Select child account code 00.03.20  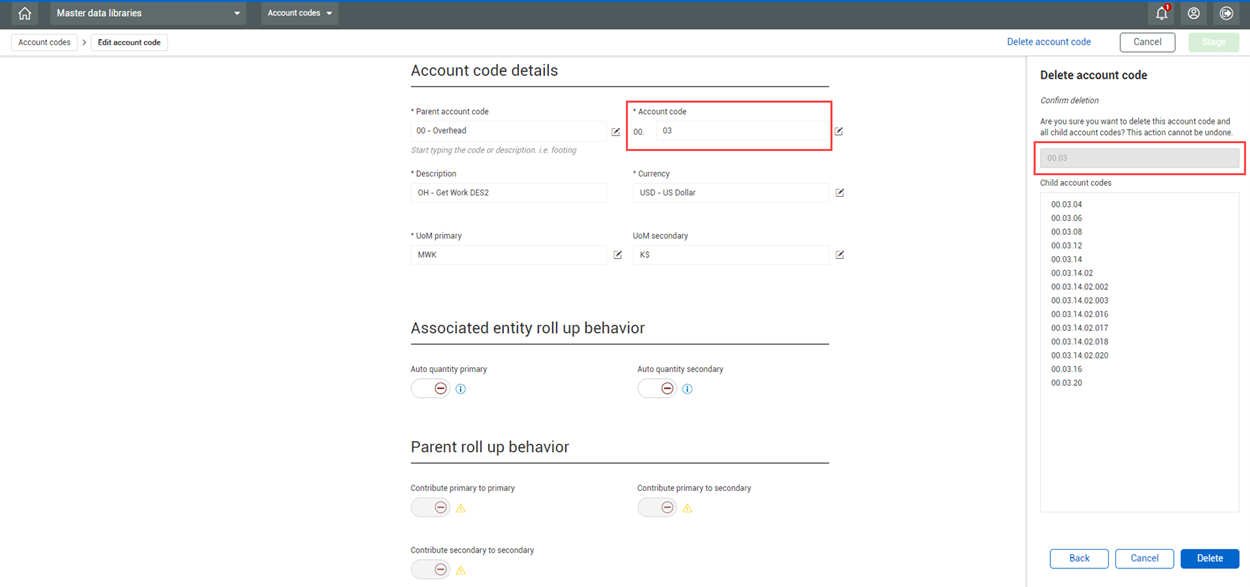[1066, 383]
